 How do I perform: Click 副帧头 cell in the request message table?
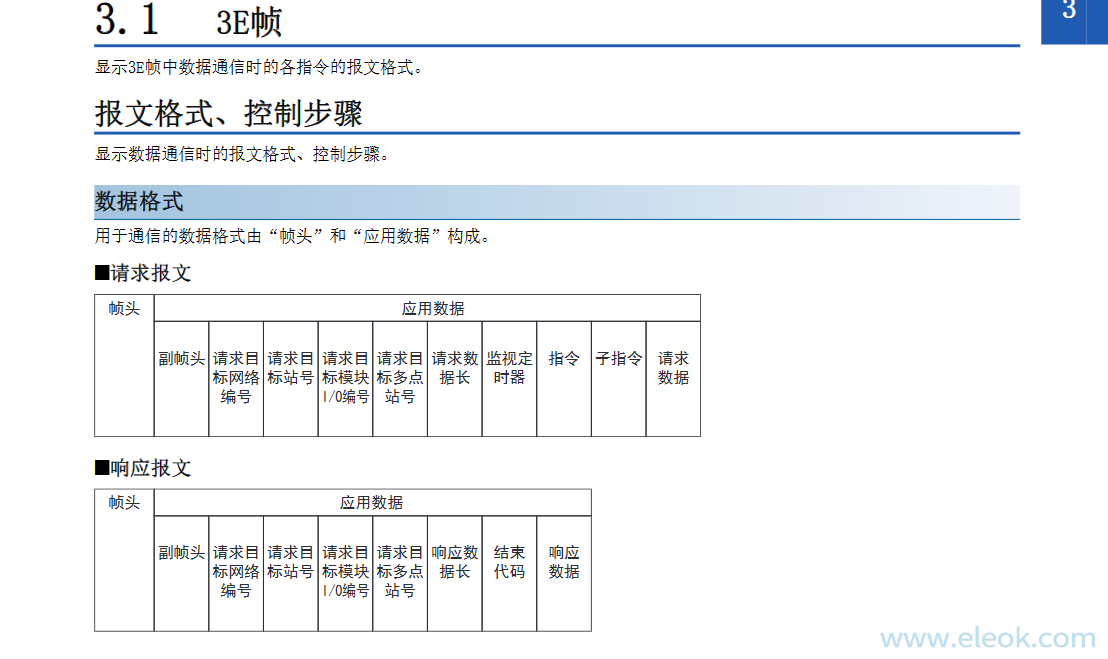pyautogui.click(x=181, y=359)
